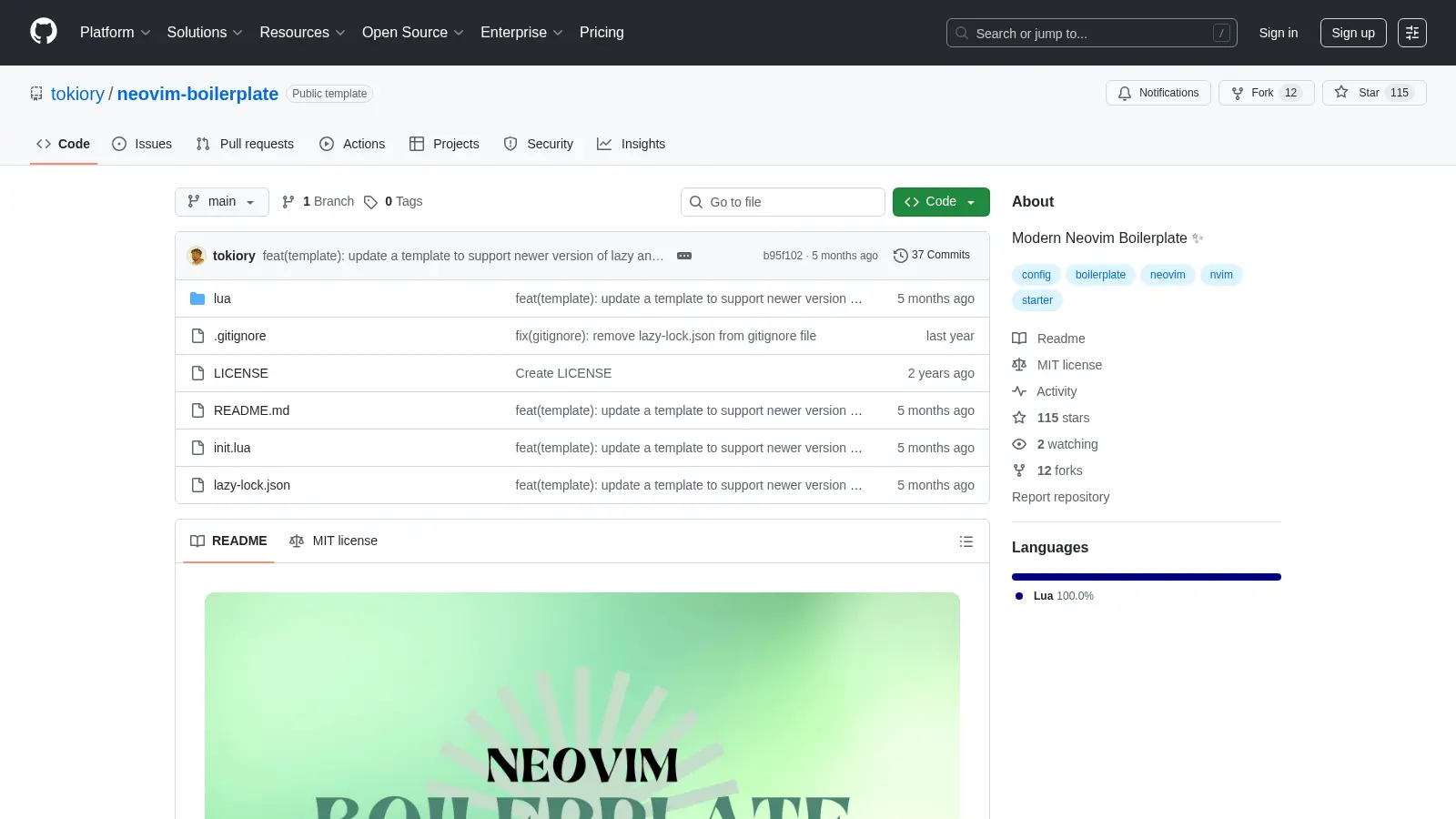The width and height of the screenshot is (1456, 819).
Task: Select the Code tab
Action: point(64,144)
